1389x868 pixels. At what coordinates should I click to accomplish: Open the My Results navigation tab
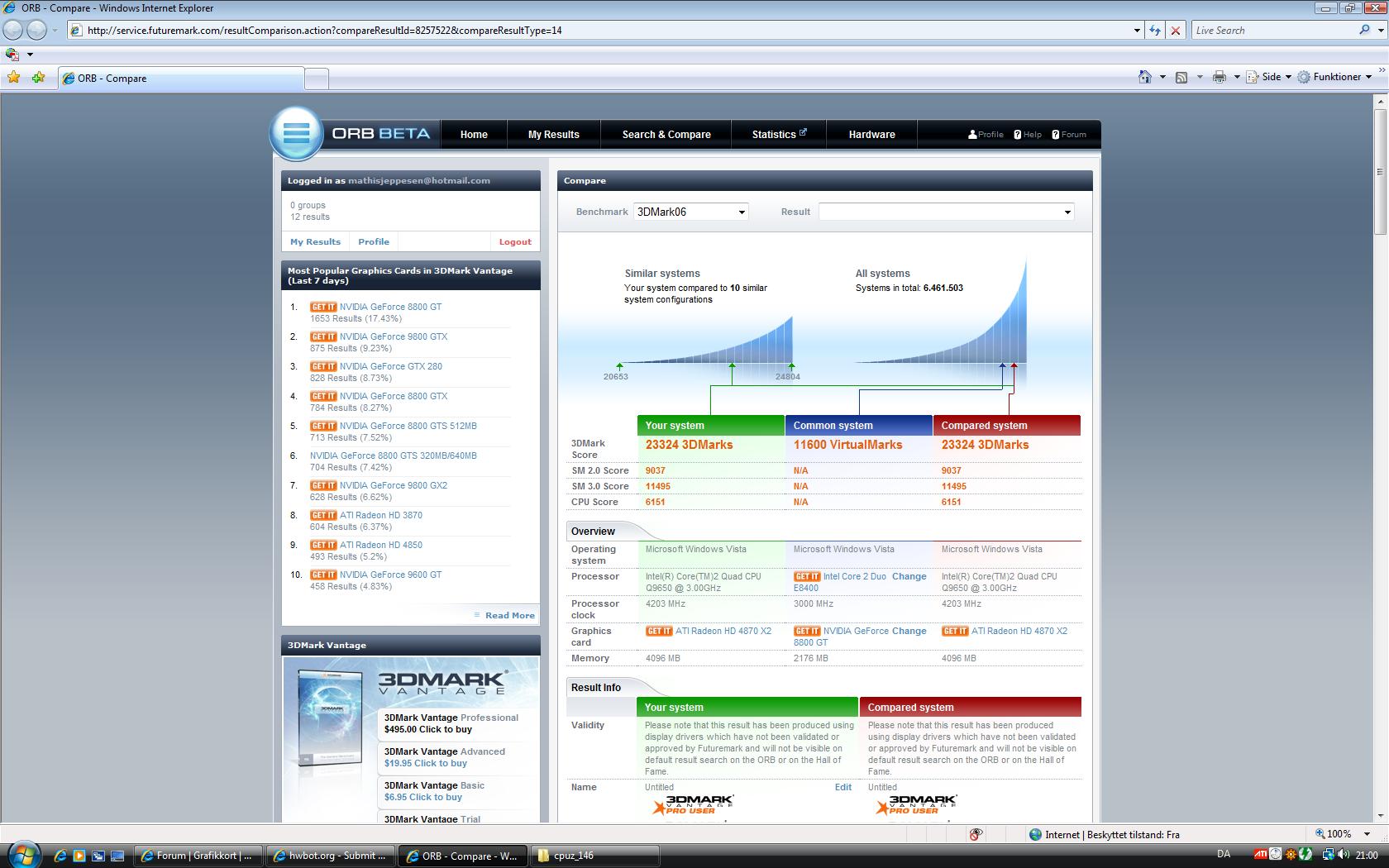[554, 134]
